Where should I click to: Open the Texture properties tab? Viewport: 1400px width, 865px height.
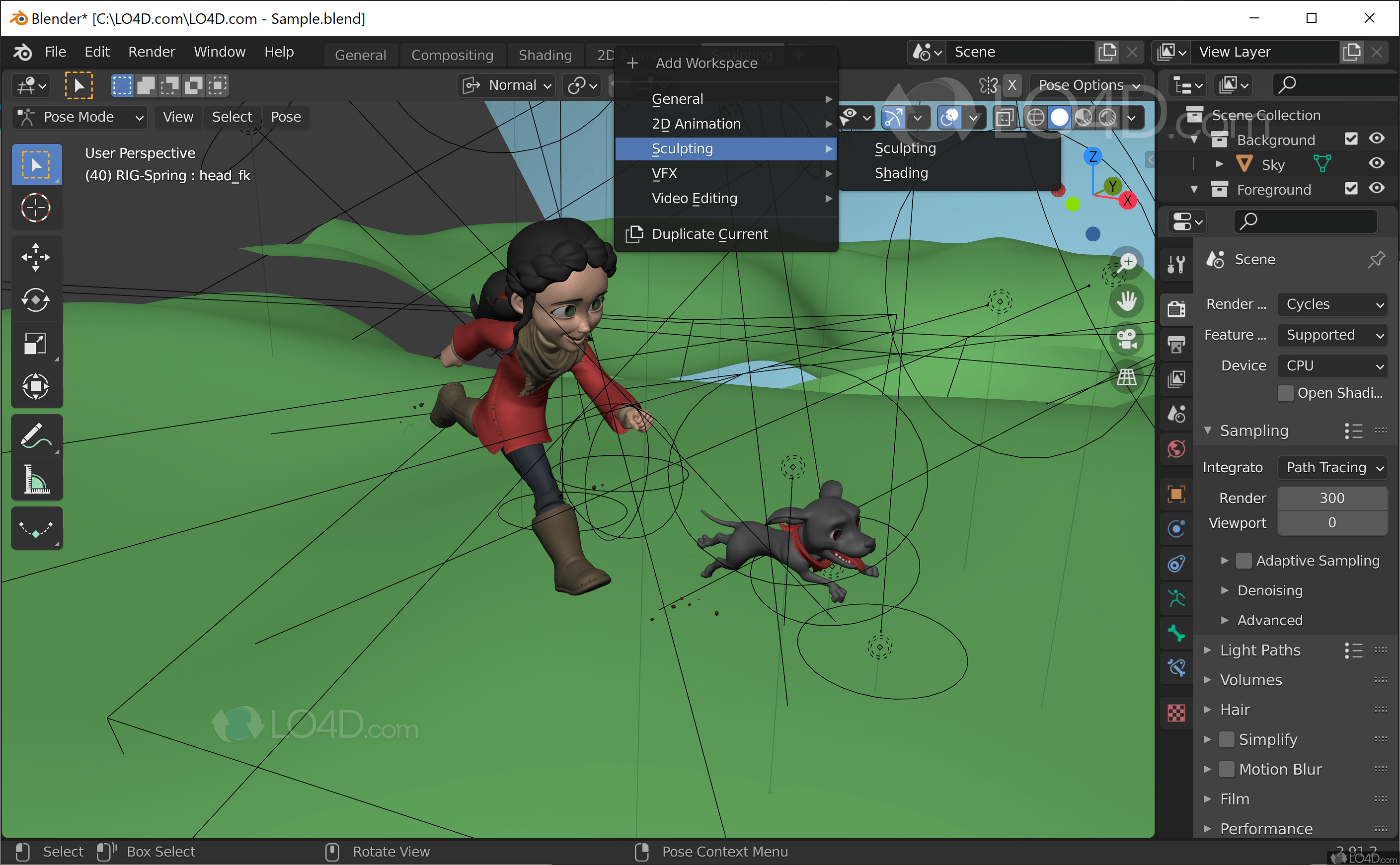click(1176, 713)
